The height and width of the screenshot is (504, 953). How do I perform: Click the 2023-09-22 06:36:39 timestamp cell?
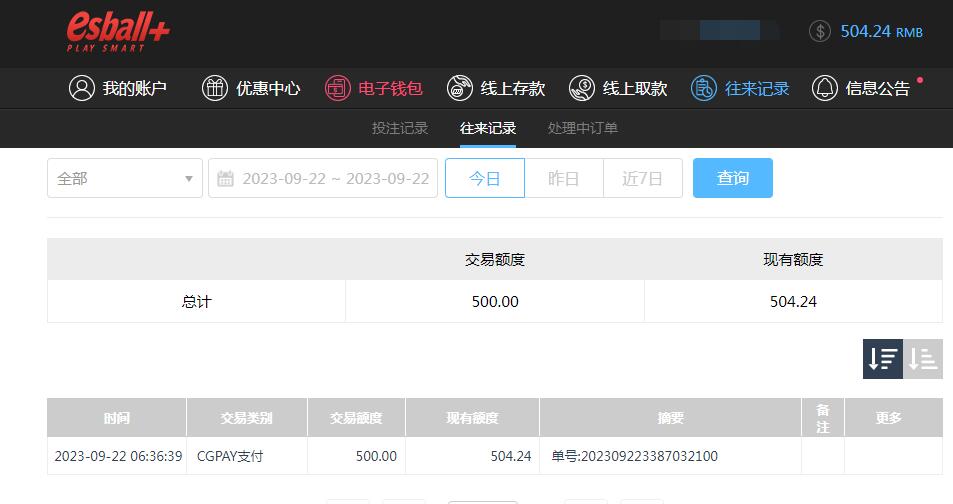click(x=118, y=456)
